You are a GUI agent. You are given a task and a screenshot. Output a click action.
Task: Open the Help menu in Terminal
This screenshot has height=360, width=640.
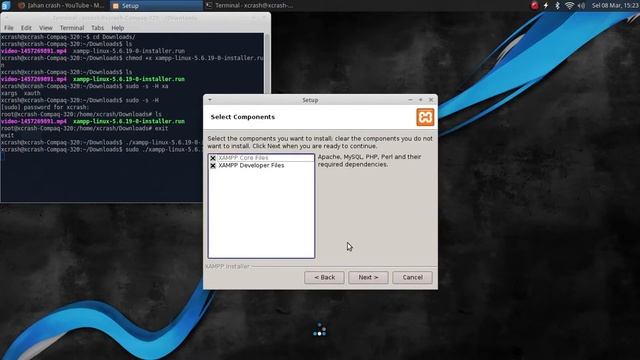(118, 28)
